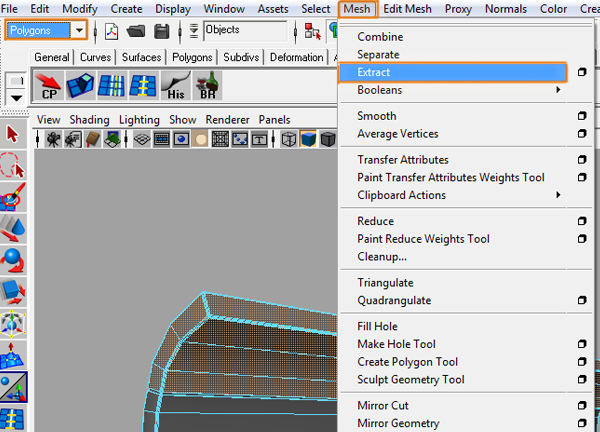This screenshot has height=432, width=600.
Task: Click the Resolution Gate viewport icon
Action: [x=181, y=140]
